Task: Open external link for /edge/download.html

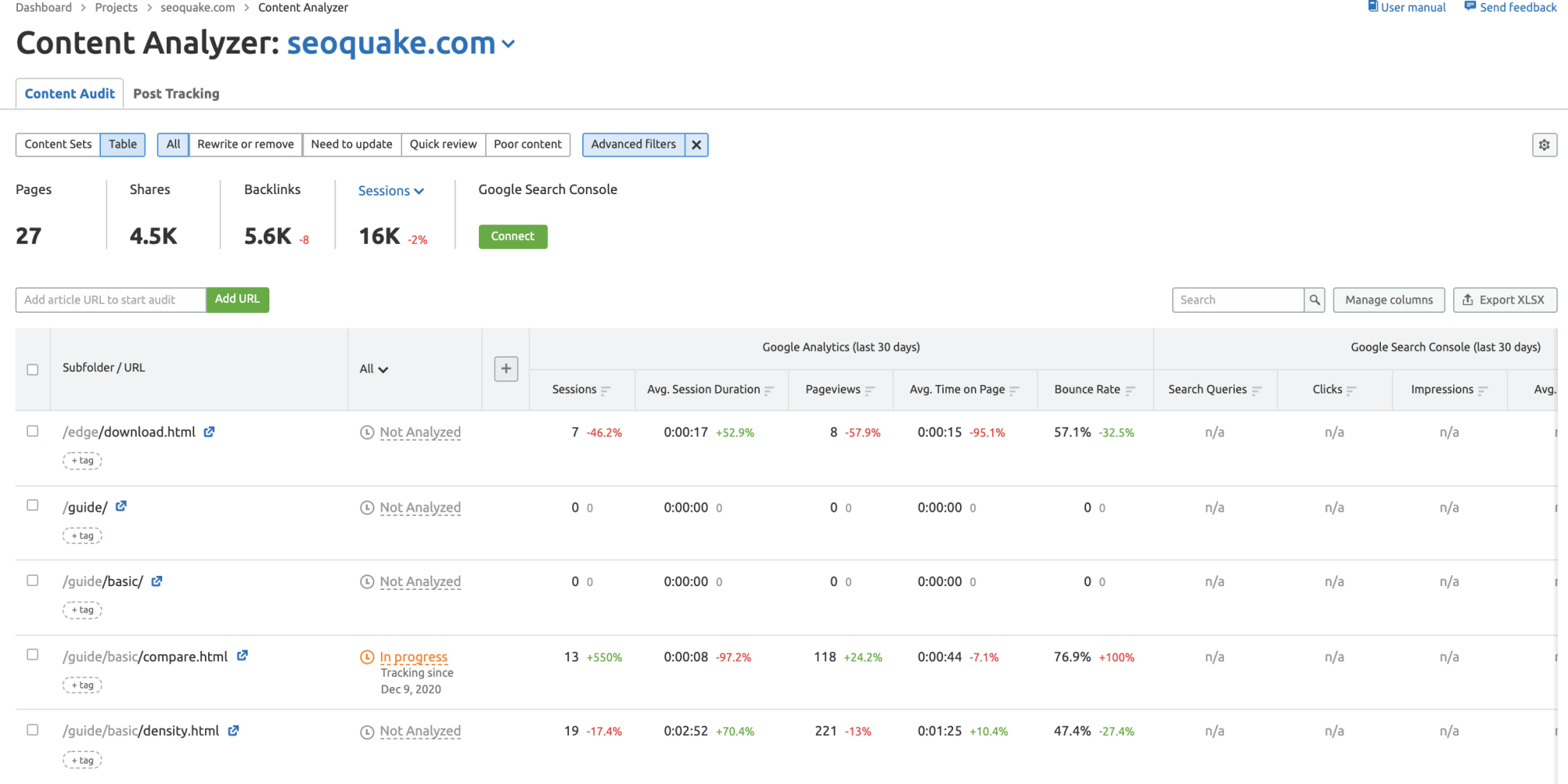Action: point(209,432)
